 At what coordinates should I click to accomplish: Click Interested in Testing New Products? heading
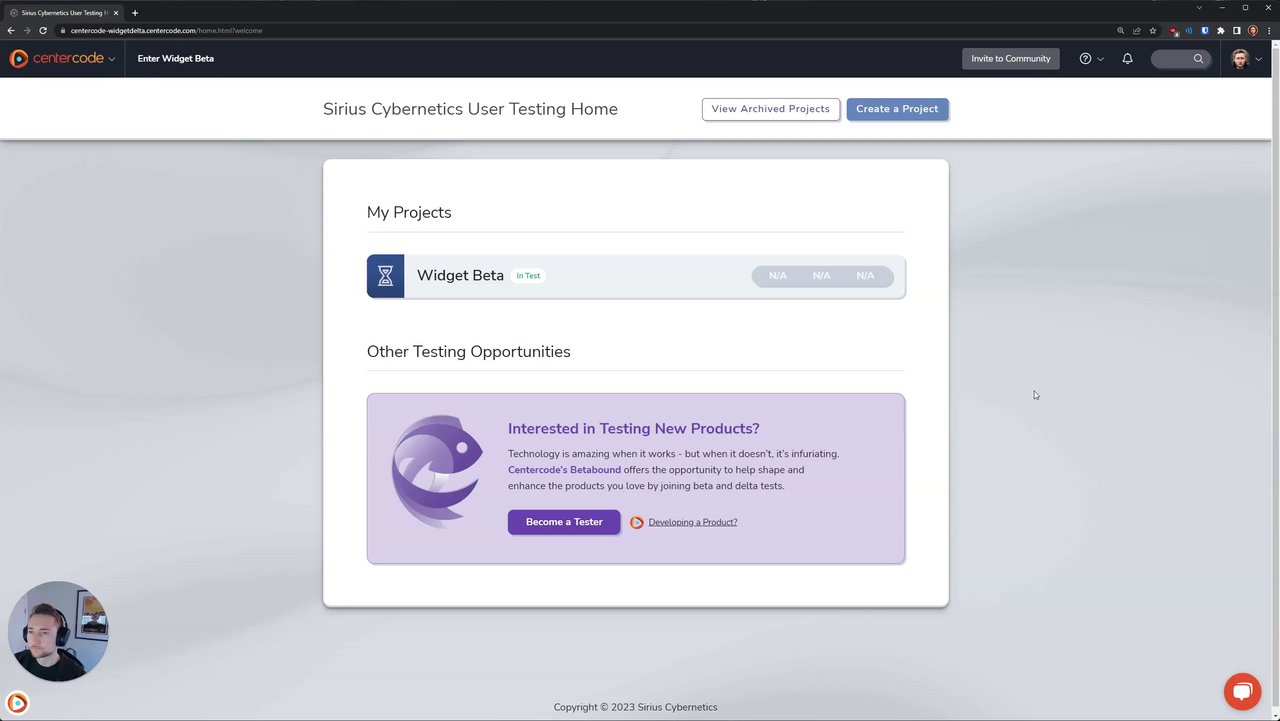click(x=634, y=429)
